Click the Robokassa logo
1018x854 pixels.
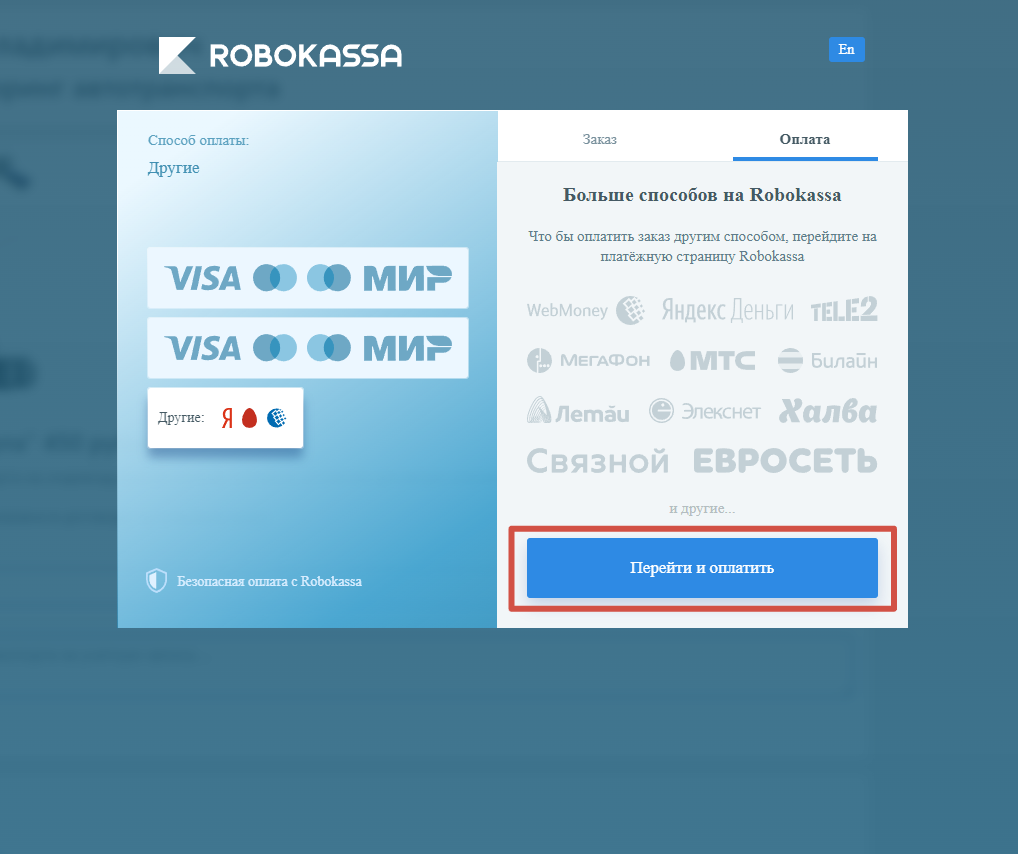(x=280, y=55)
